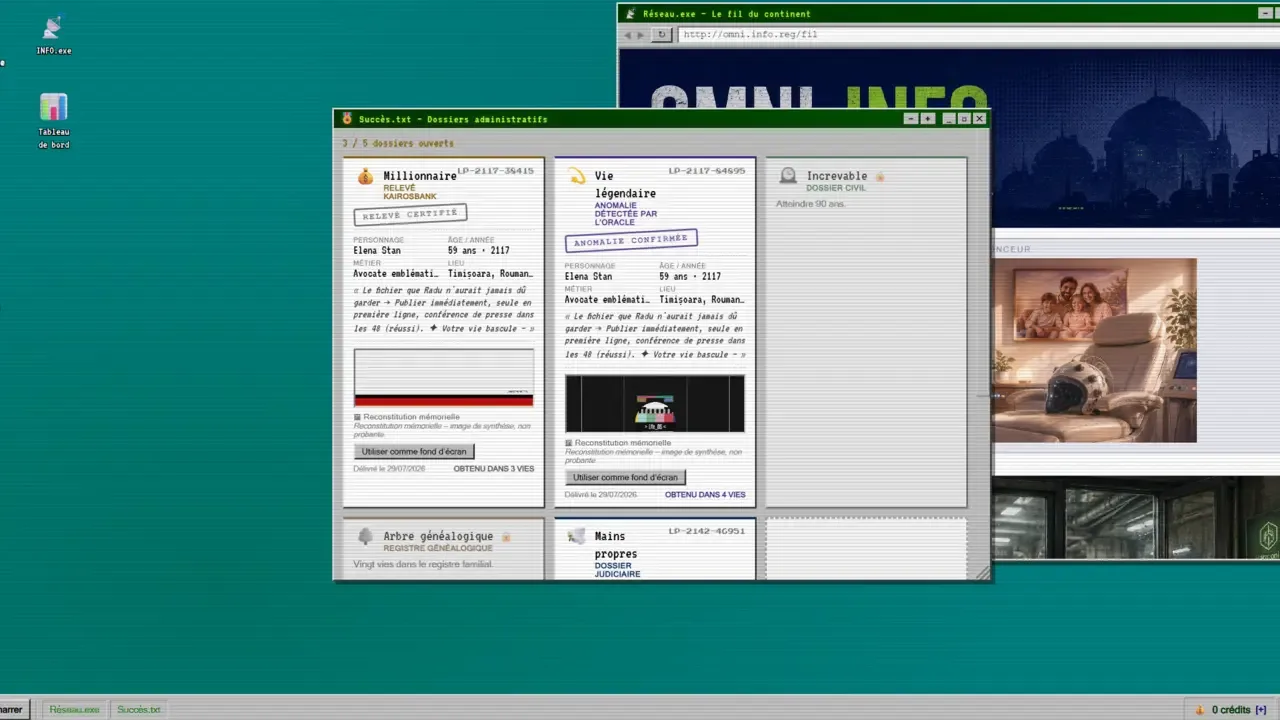Go back in the Réseau.exe browser
The height and width of the screenshot is (720, 1280).
click(628, 34)
